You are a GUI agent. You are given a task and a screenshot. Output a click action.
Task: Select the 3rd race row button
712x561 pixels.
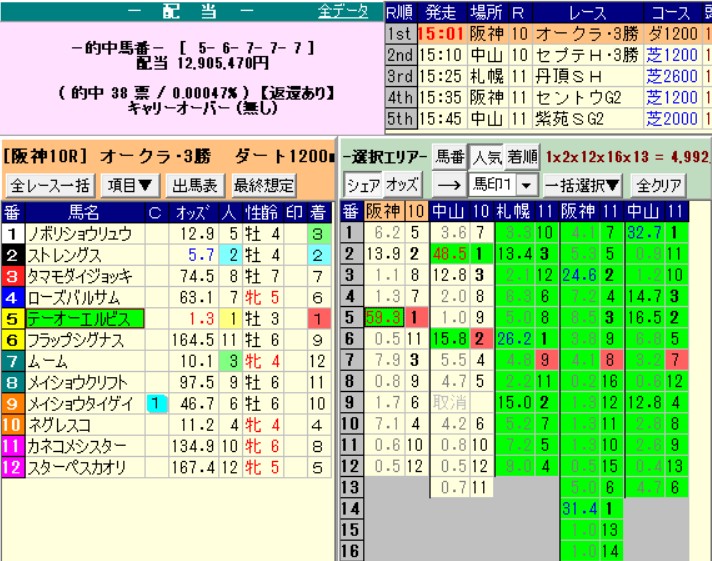coord(399,76)
